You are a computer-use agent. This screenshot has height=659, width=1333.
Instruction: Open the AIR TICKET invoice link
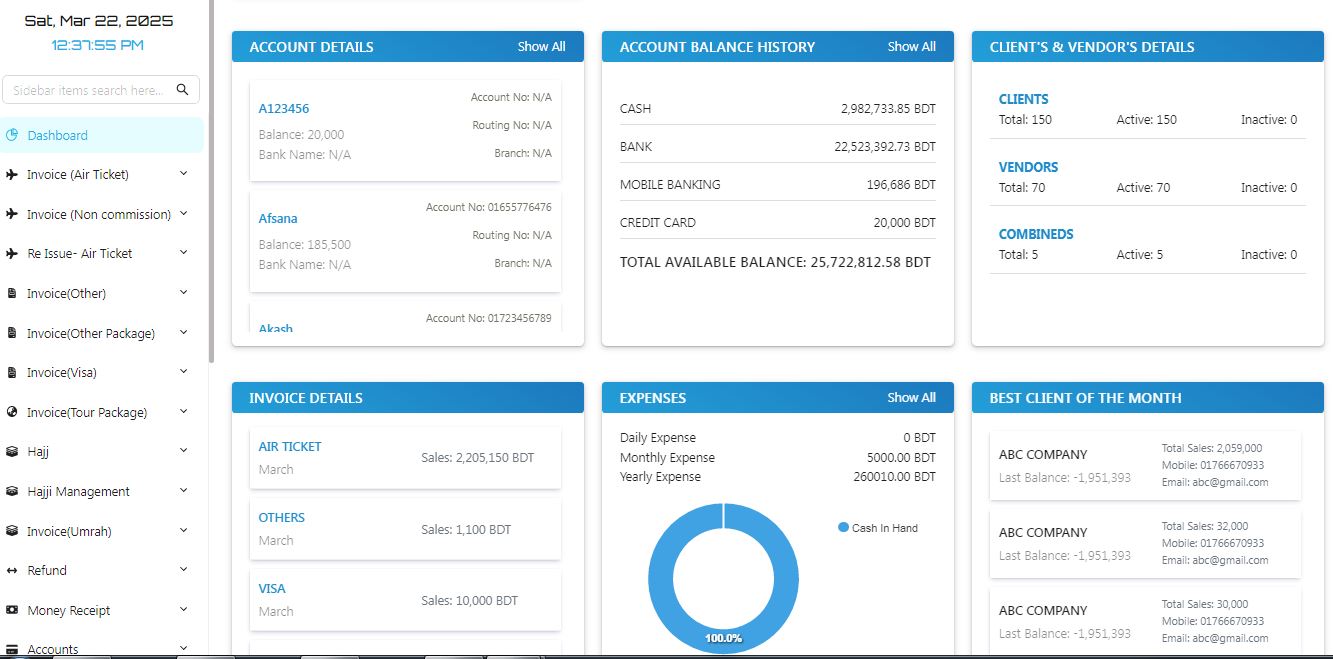290,446
